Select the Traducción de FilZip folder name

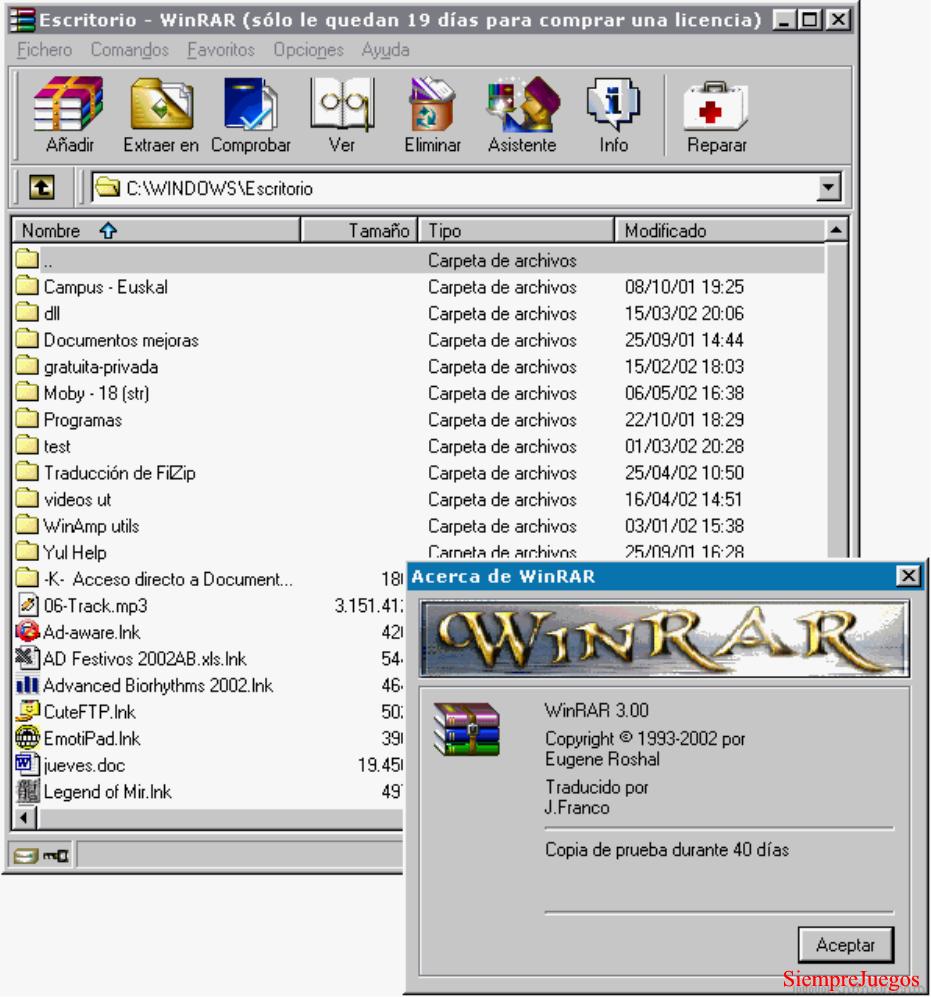click(x=120, y=473)
